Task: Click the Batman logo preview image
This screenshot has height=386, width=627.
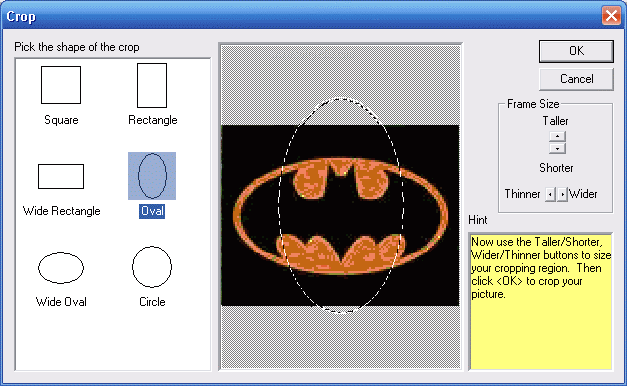Action: pyautogui.click(x=340, y=216)
